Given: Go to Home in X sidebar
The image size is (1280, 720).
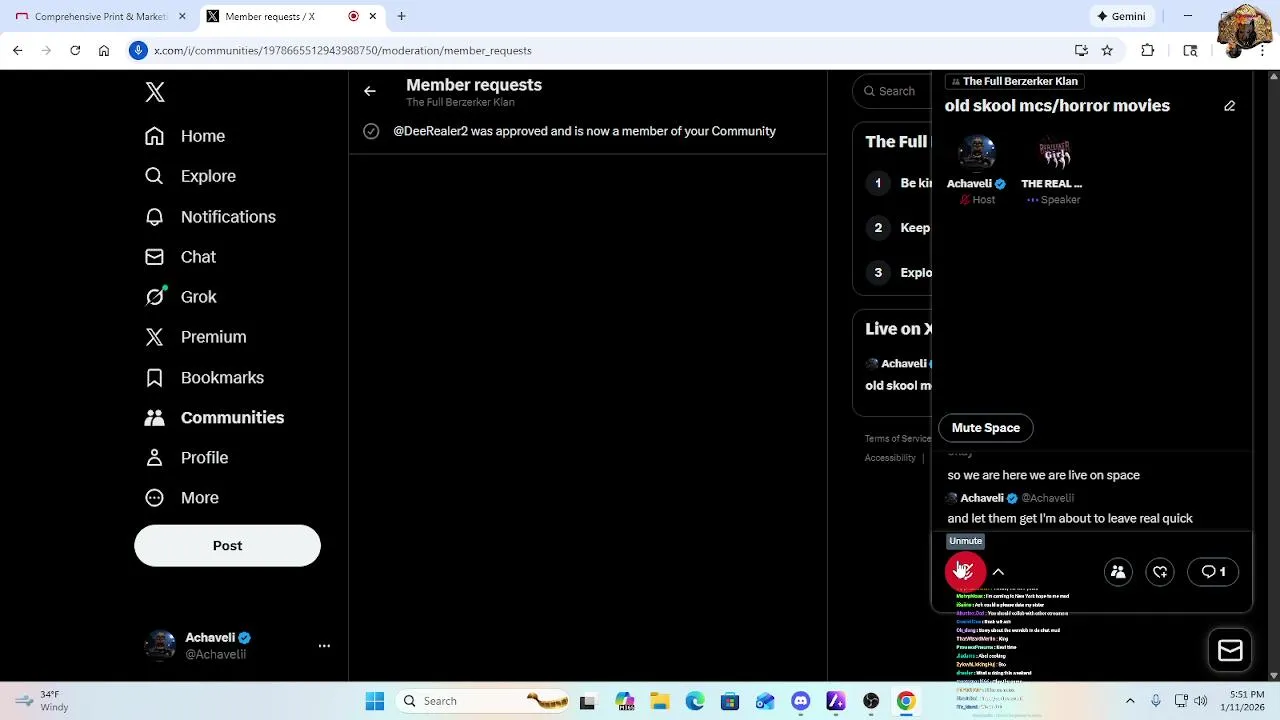Looking at the screenshot, I should point(185,136).
